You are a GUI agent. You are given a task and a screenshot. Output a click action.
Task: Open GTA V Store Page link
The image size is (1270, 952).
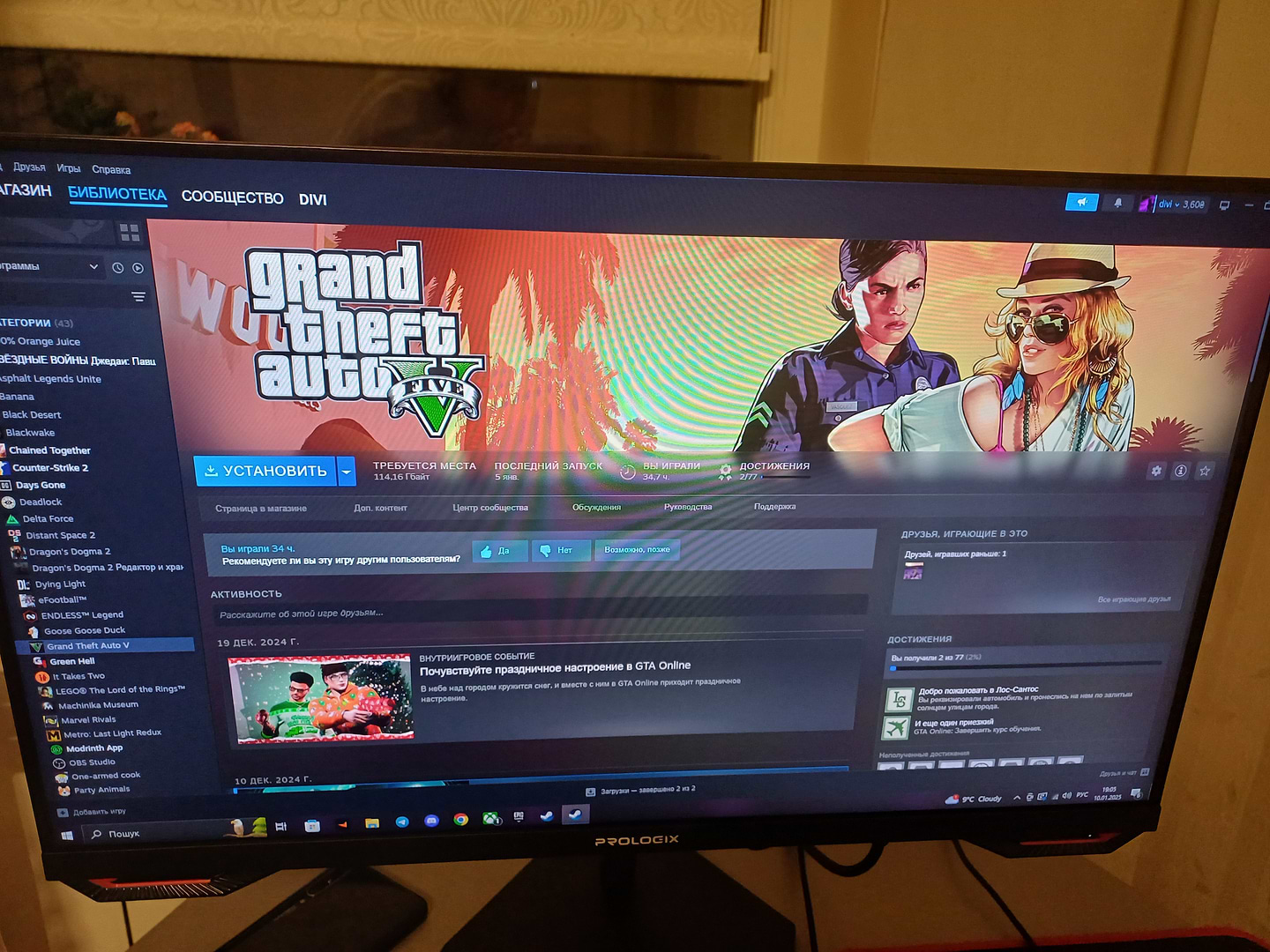click(x=261, y=509)
